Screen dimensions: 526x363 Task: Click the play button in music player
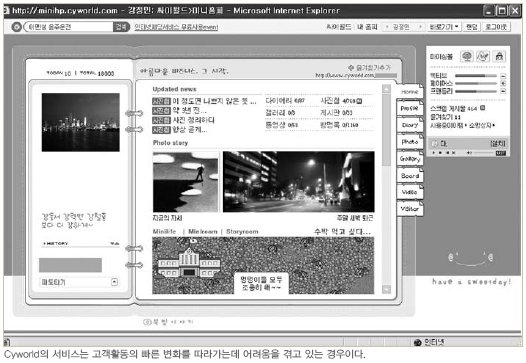tap(434, 153)
